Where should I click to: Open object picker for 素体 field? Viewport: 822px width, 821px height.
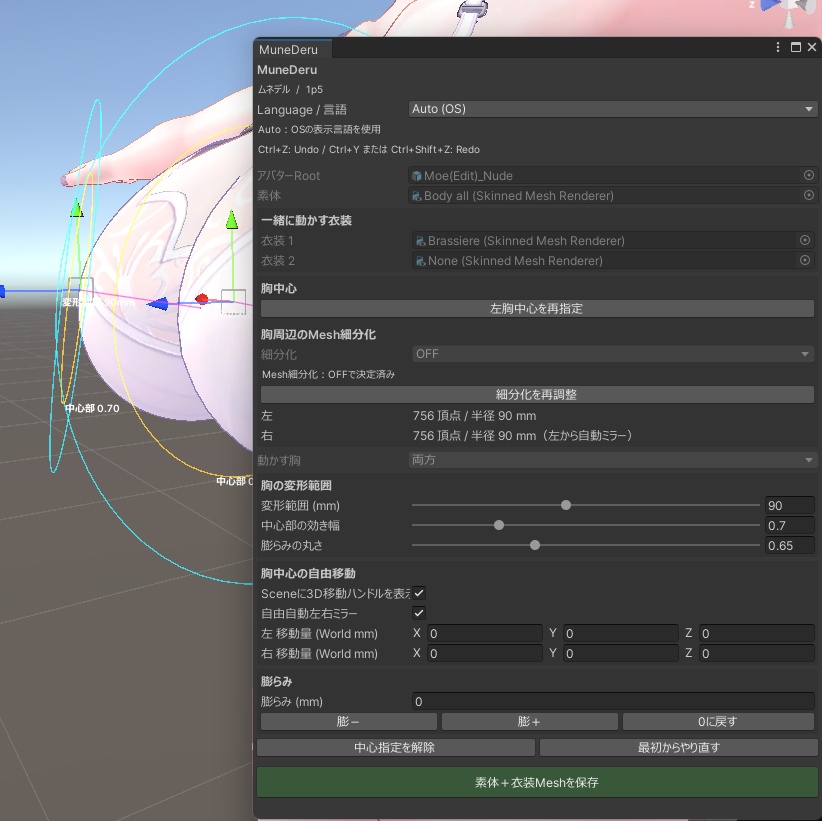point(809,195)
